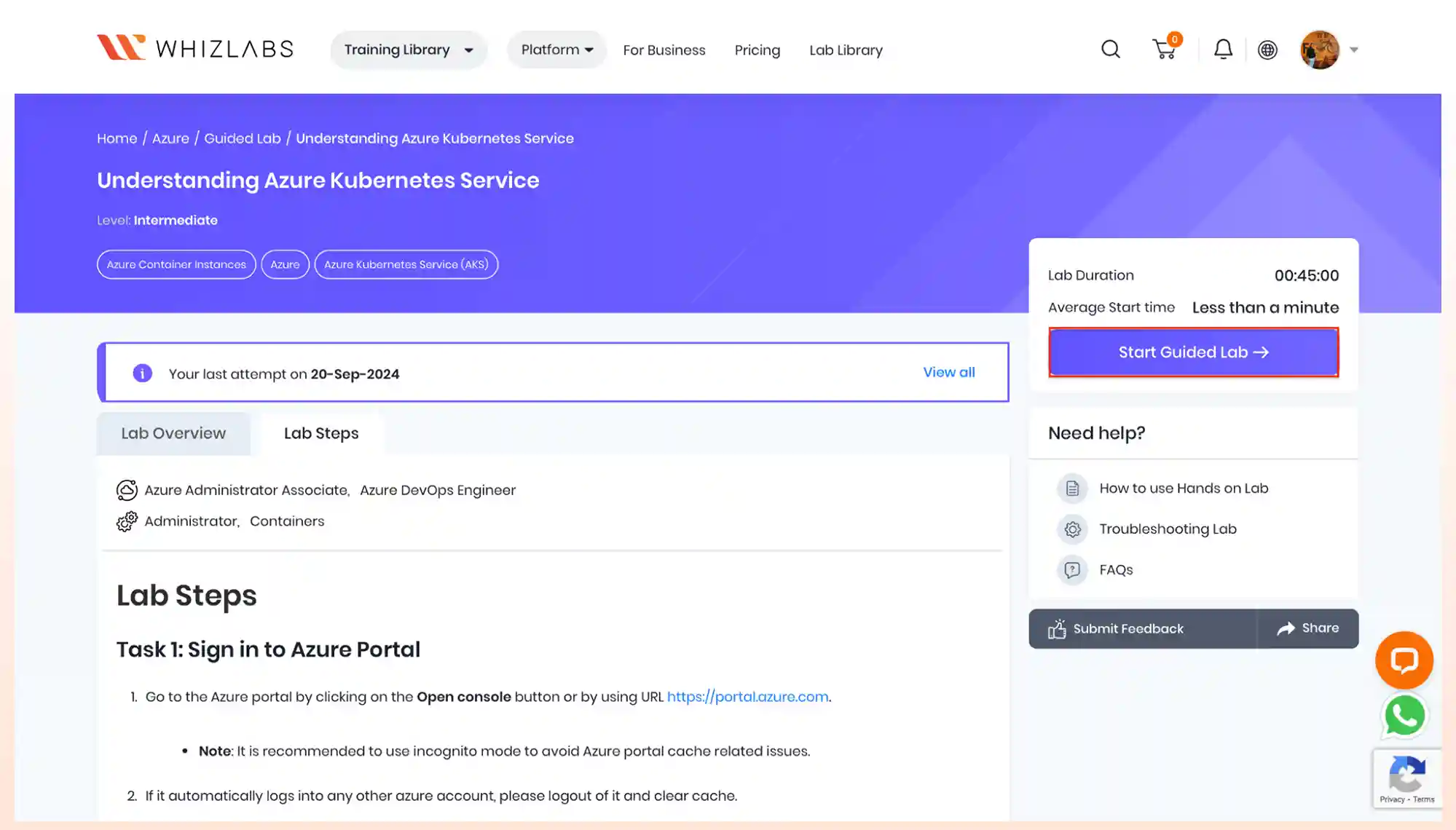Click the thumbs-up feedback icon
Image resolution: width=1456 pixels, height=830 pixels.
pos(1057,628)
